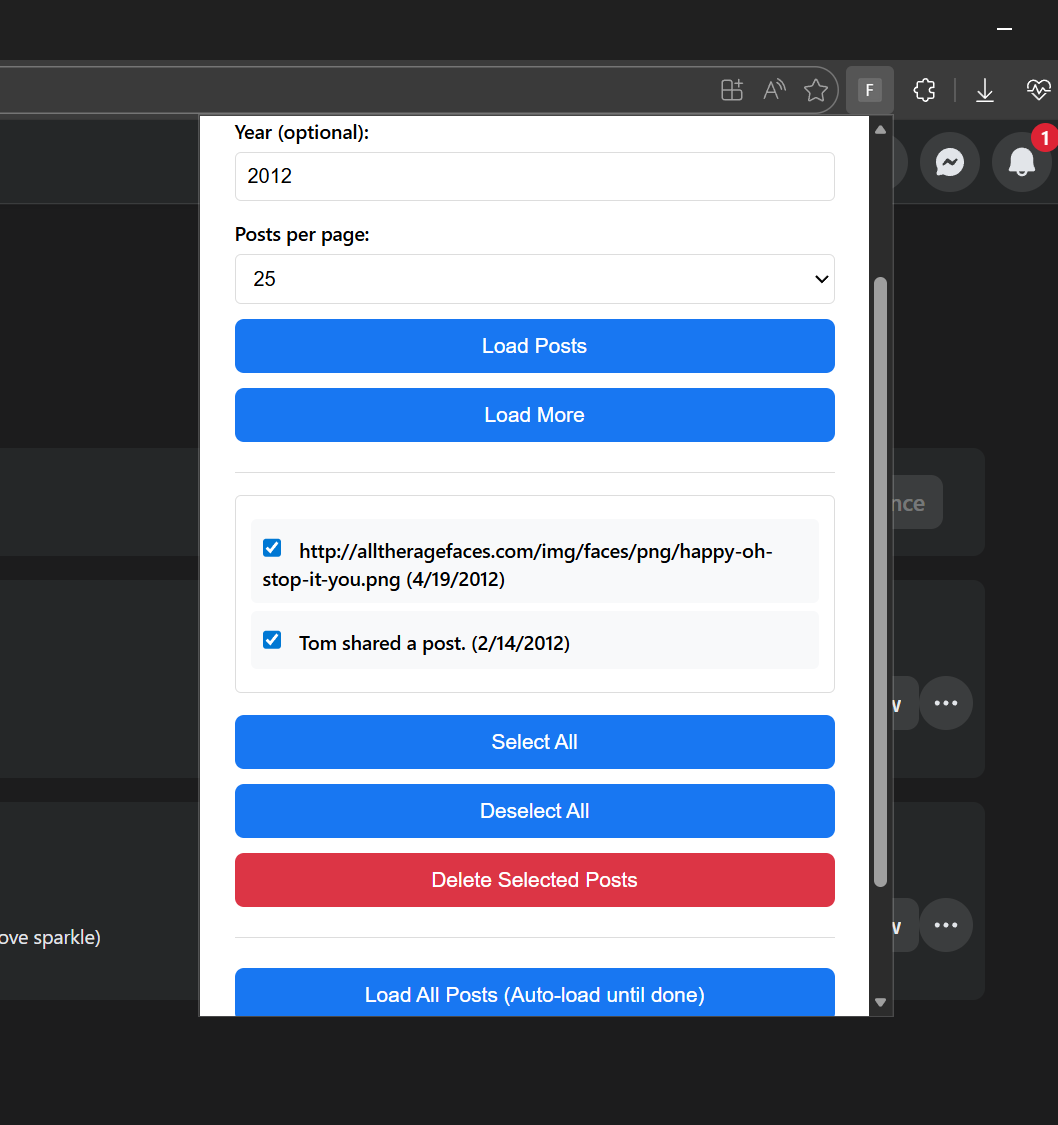Open the browser Extensions puzzle icon

(x=925, y=90)
